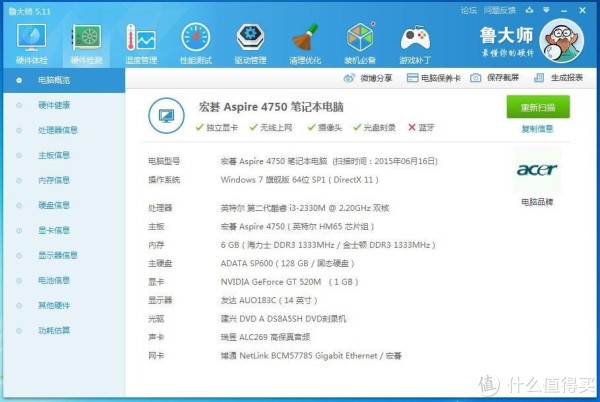Open 清理优化 cleanup broom icon
600x402 pixels.
(x=305, y=44)
